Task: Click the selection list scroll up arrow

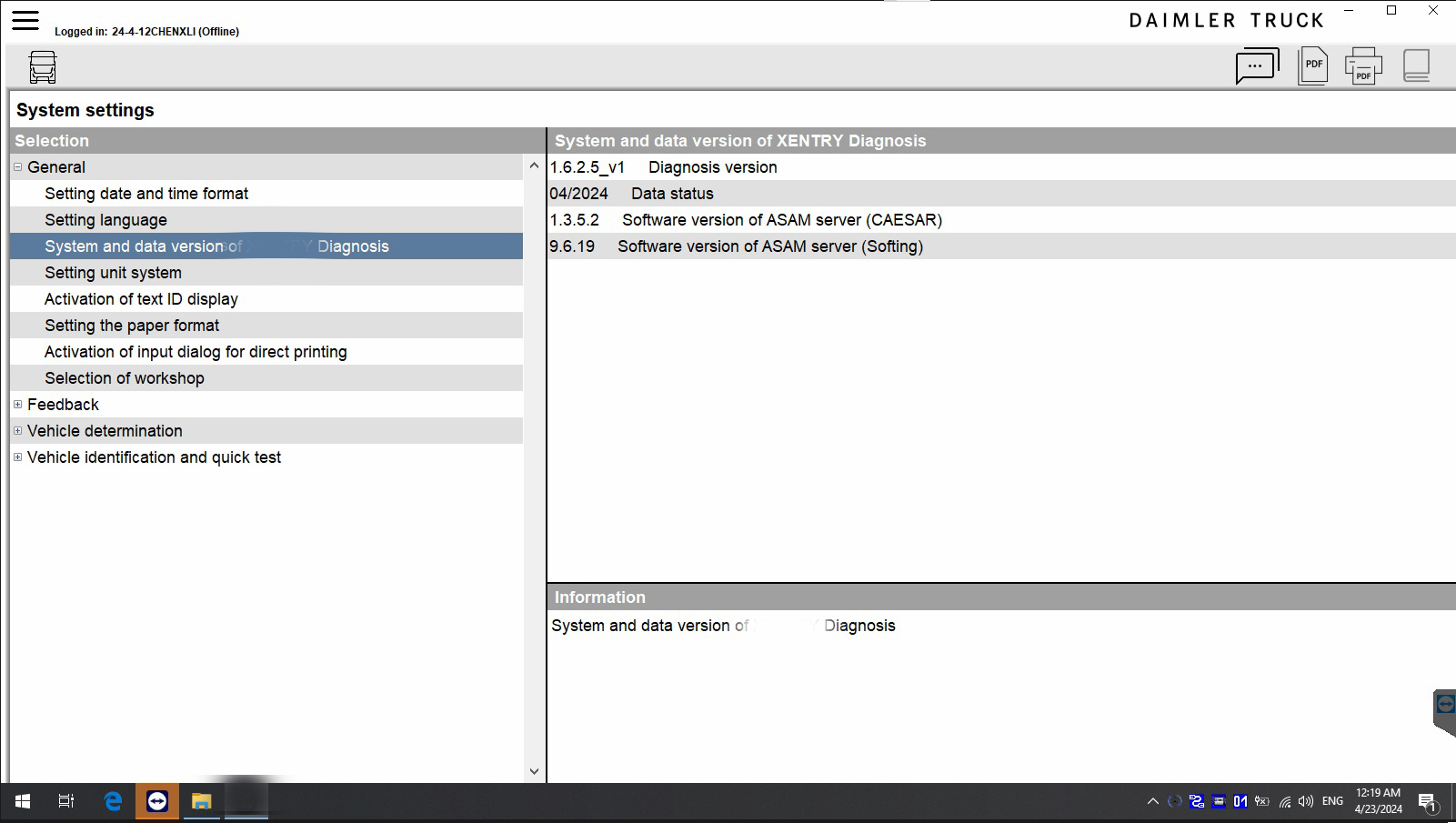Action: pos(534,166)
